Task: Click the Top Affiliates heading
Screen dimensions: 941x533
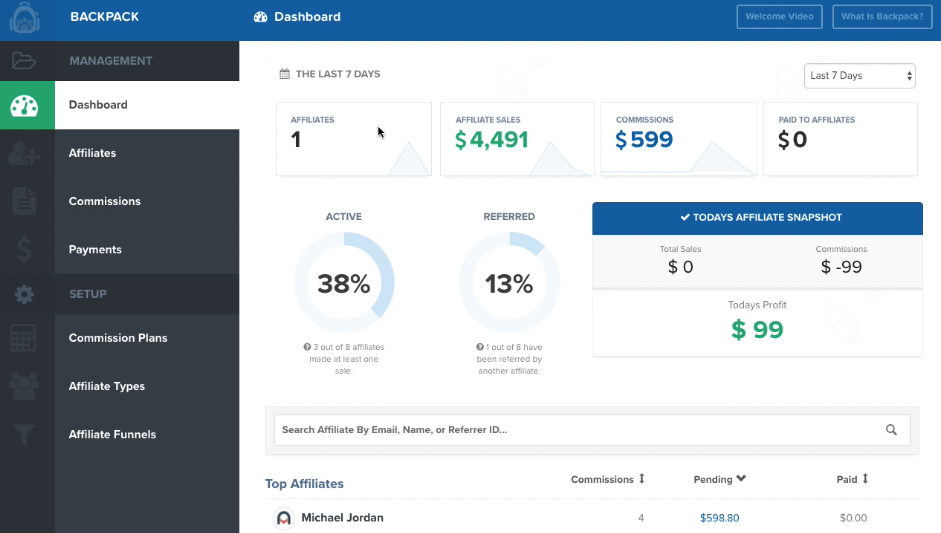Action: [304, 484]
